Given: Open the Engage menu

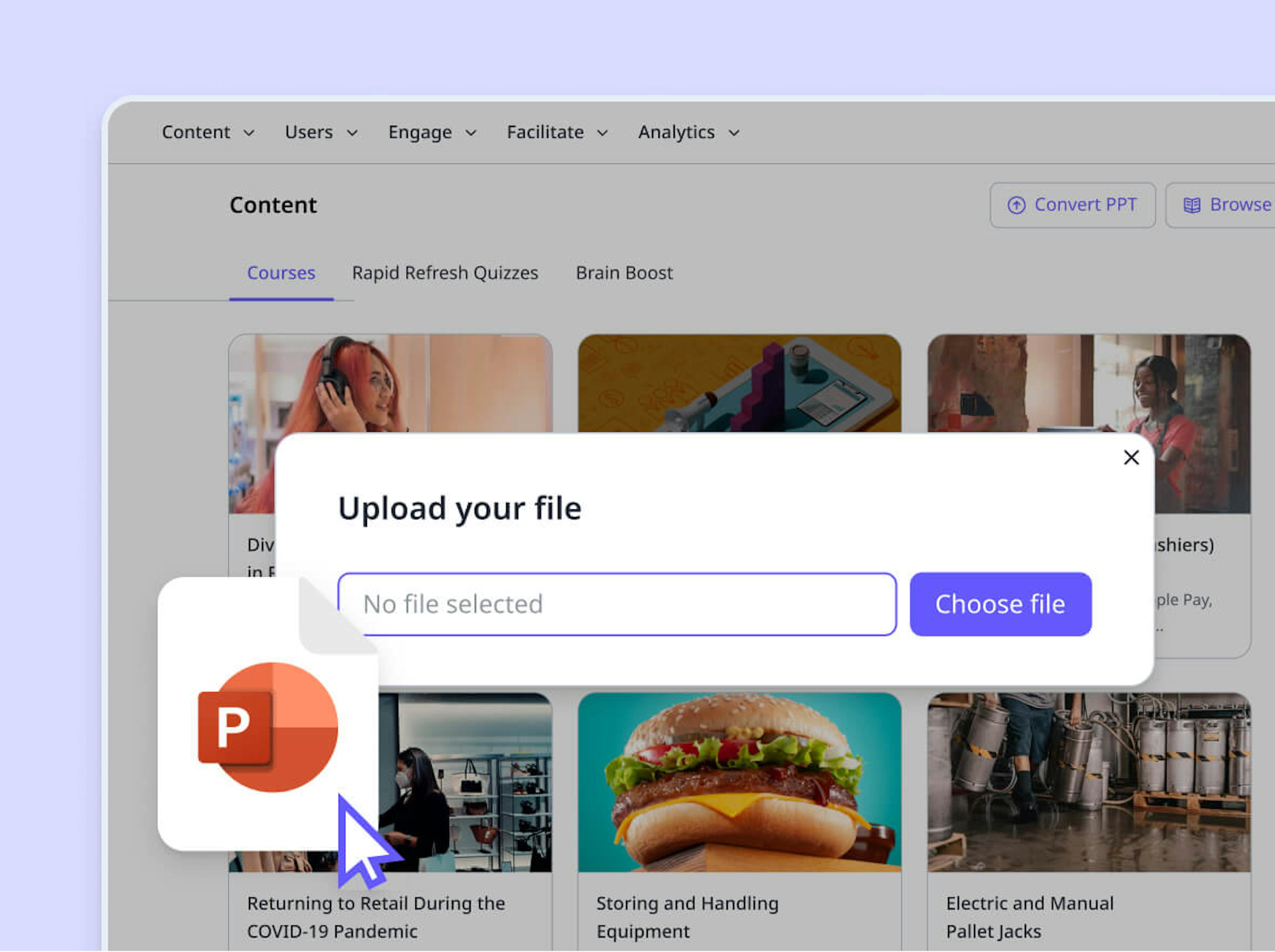Looking at the screenshot, I should [432, 132].
